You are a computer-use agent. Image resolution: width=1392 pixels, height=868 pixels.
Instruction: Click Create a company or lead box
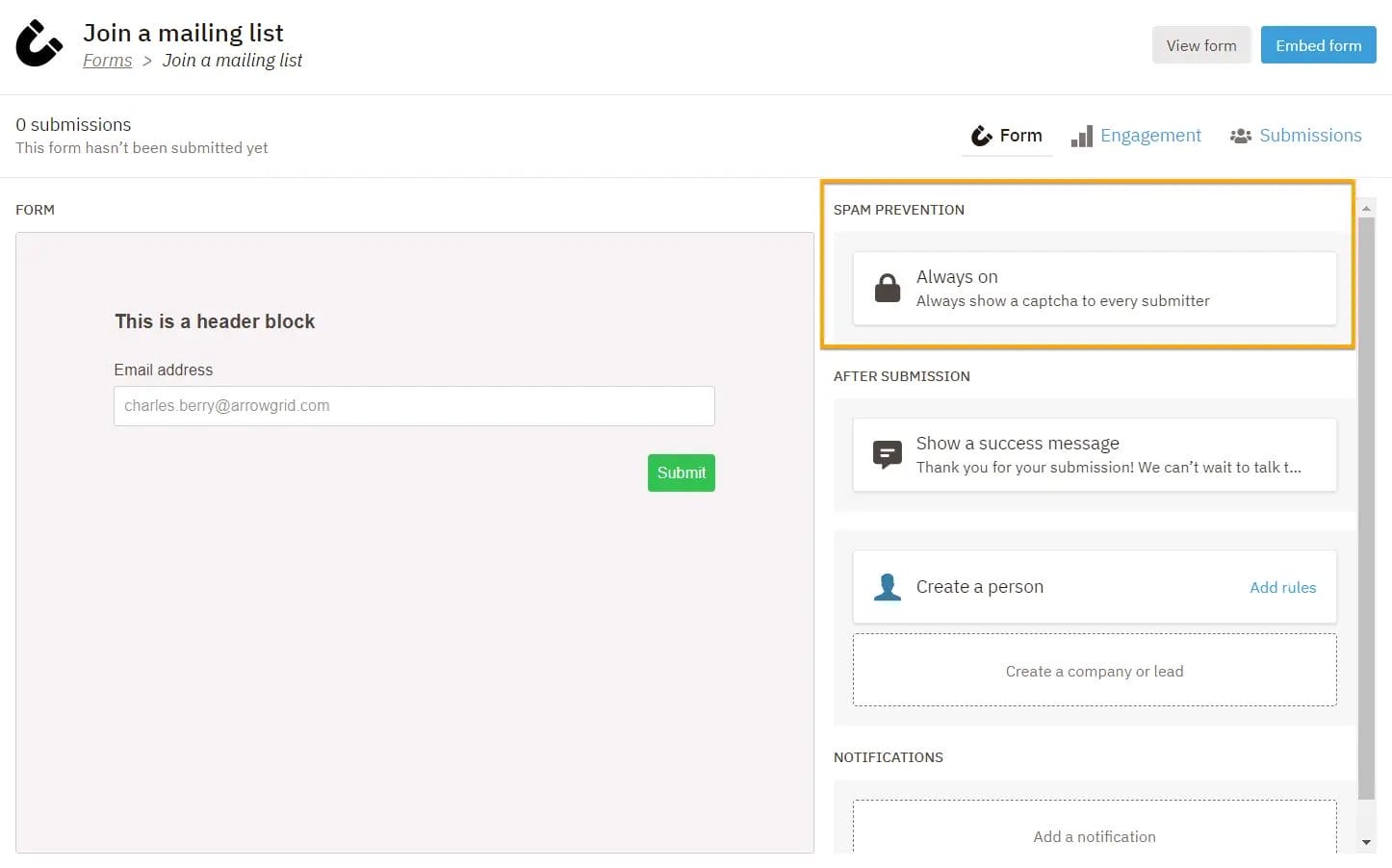[x=1094, y=671]
